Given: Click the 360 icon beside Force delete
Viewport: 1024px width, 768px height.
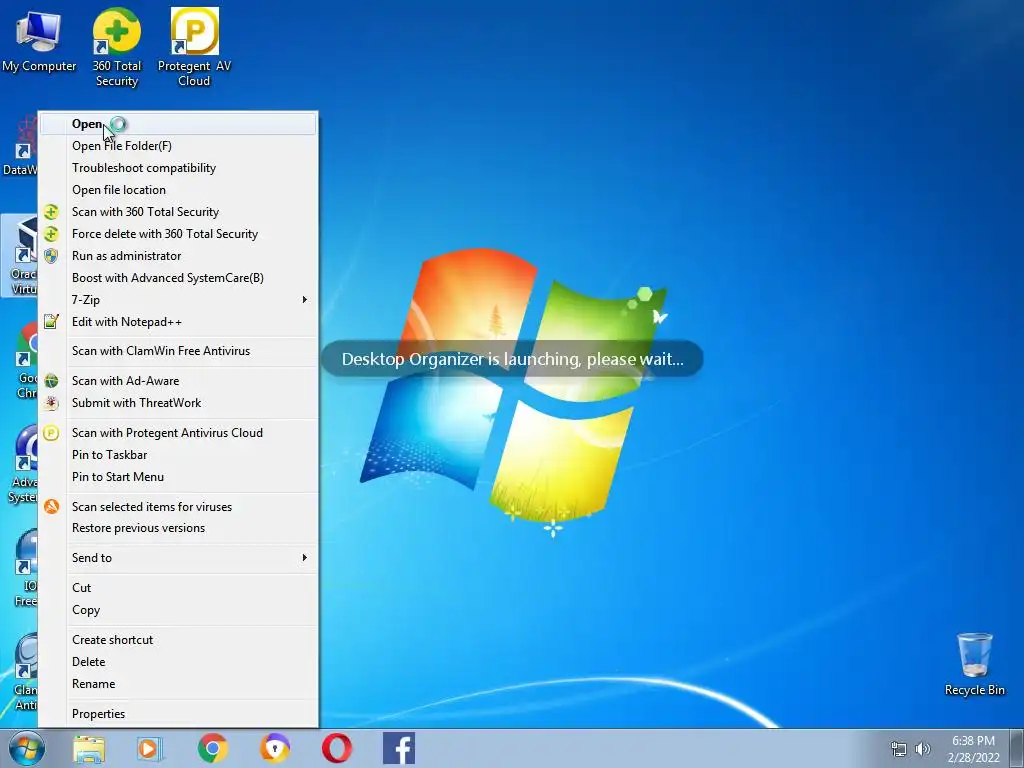Looking at the screenshot, I should (51, 234).
